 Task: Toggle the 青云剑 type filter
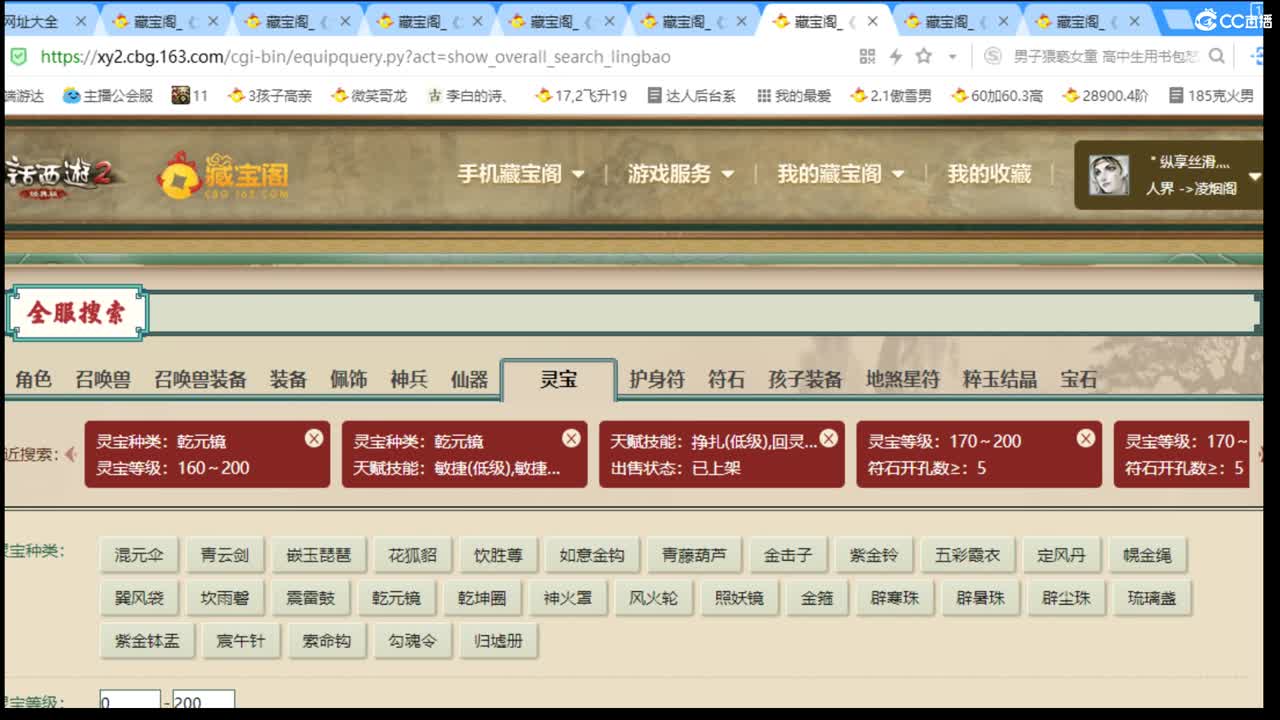pyautogui.click(x=225, y=555)
